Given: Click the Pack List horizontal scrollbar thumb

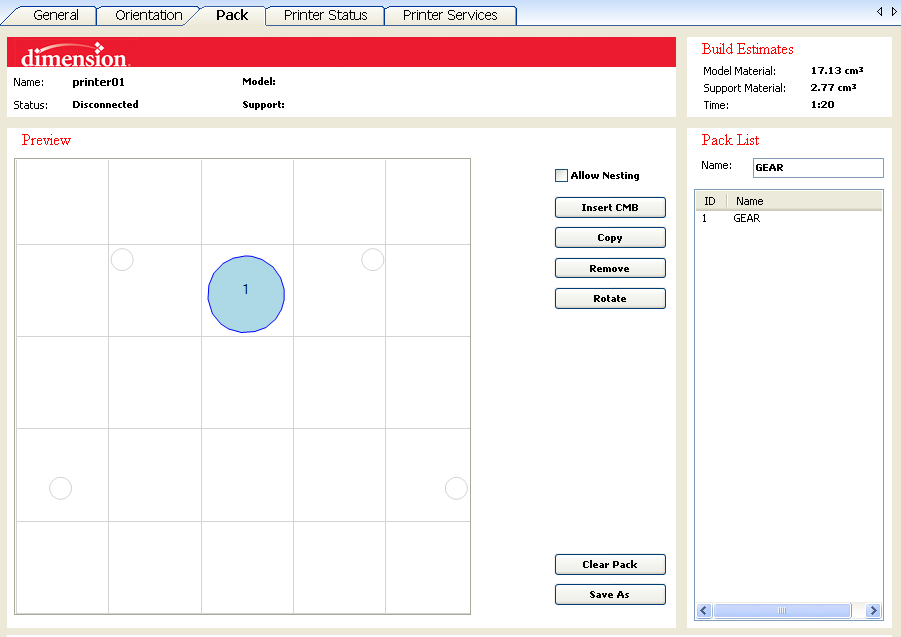Looking at the screenshot, I should pyautogui.click(x=782, y=611).
